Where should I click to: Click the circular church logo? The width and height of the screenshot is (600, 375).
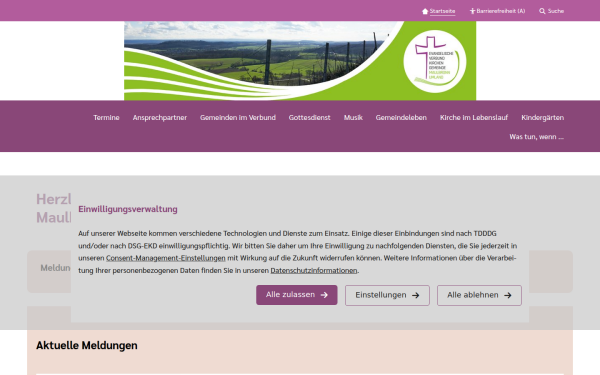click(435, 61)
